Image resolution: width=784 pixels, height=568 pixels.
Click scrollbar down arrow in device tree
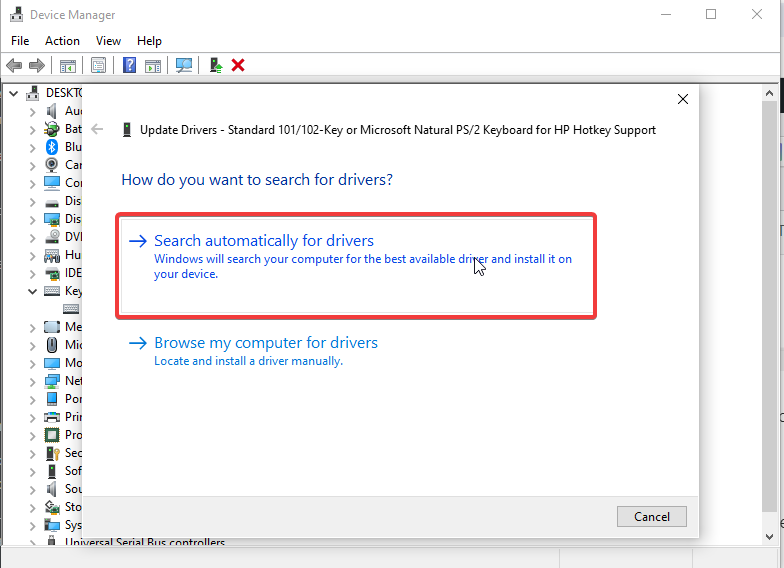(x=769, y=536)
